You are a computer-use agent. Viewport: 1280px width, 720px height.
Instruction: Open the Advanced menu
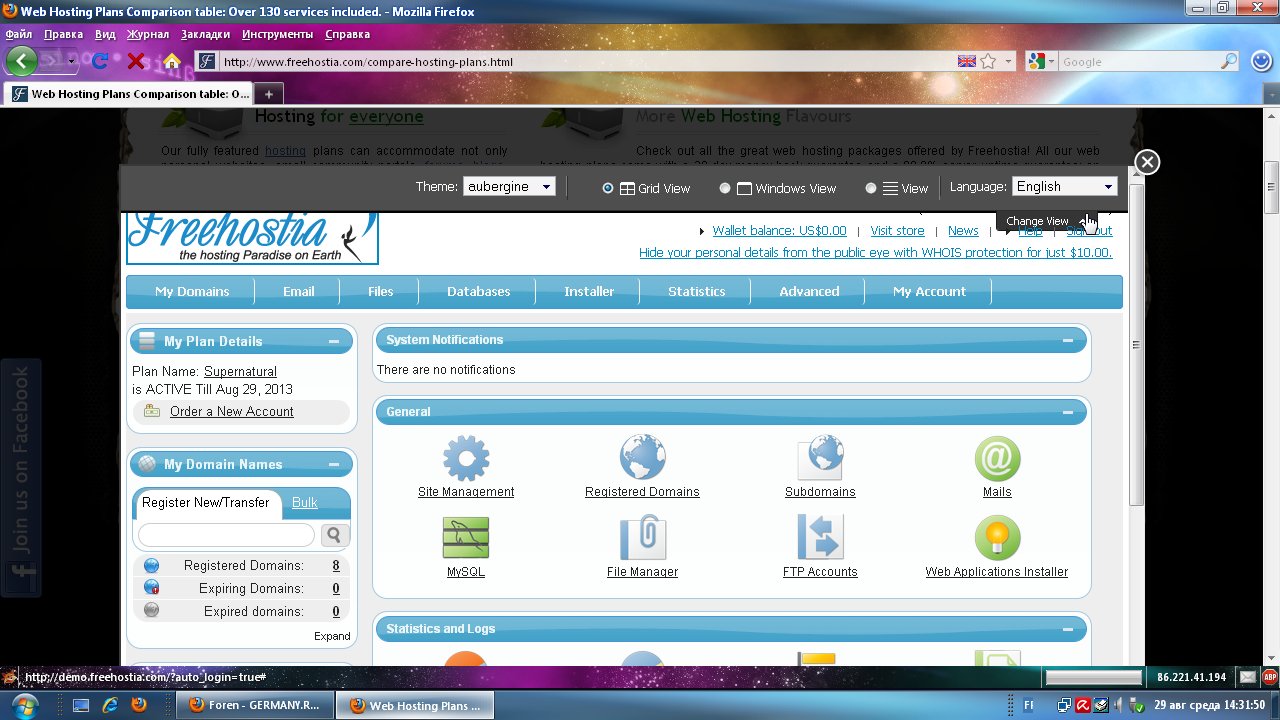pos(809,291)
